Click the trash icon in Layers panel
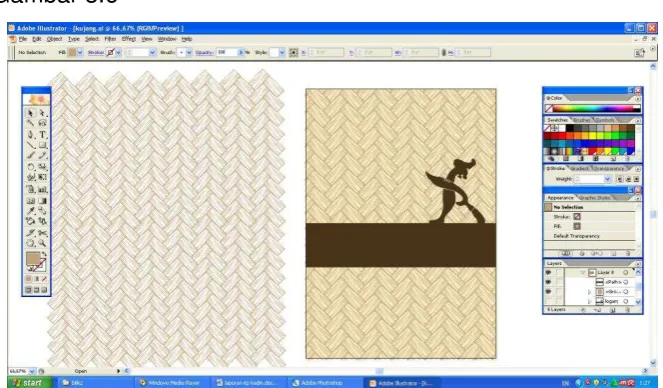663x388 pixels. [627, 310]
